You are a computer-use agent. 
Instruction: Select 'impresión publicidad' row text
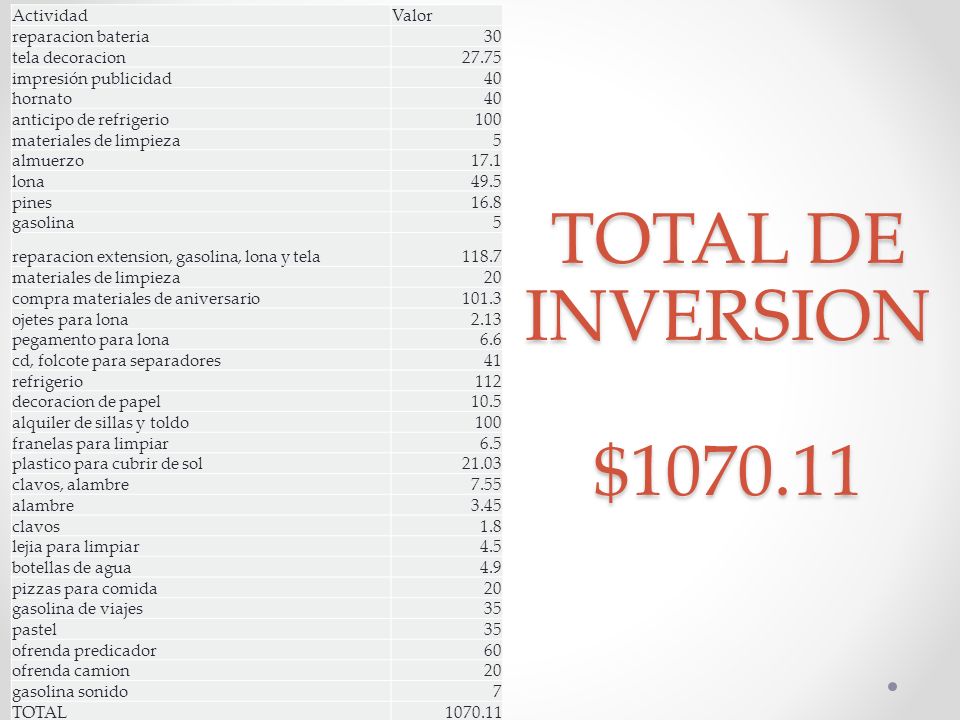[x=92, y=78]
